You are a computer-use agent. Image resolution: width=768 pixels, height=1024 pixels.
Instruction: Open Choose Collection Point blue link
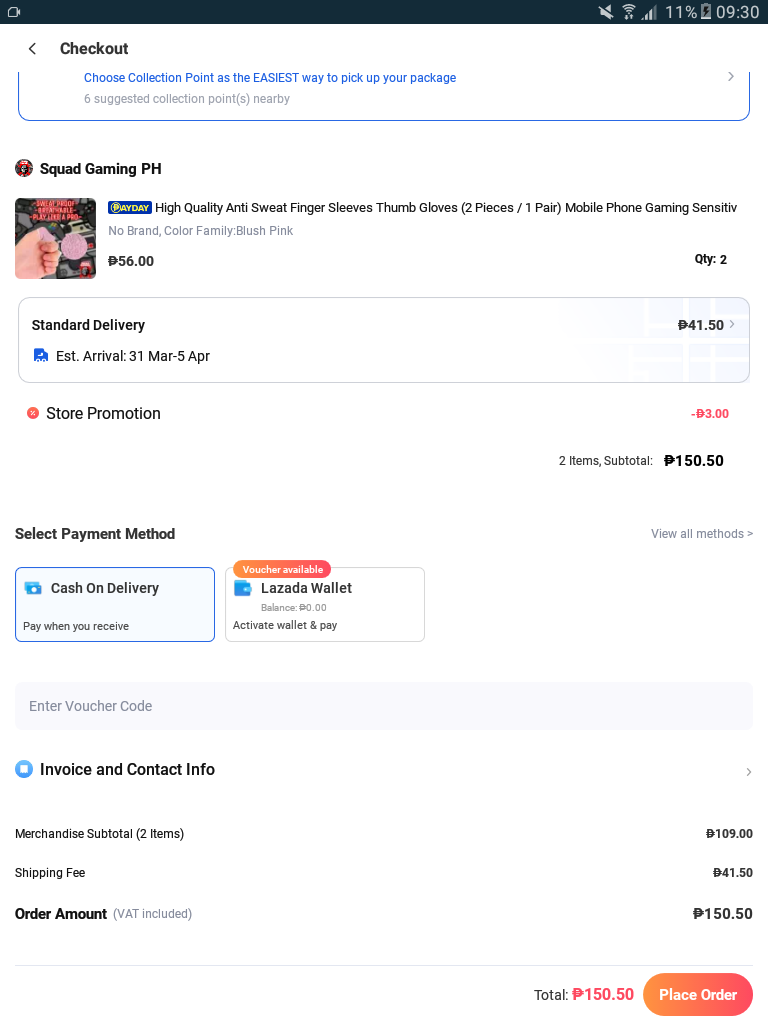[x=270, y=78]
